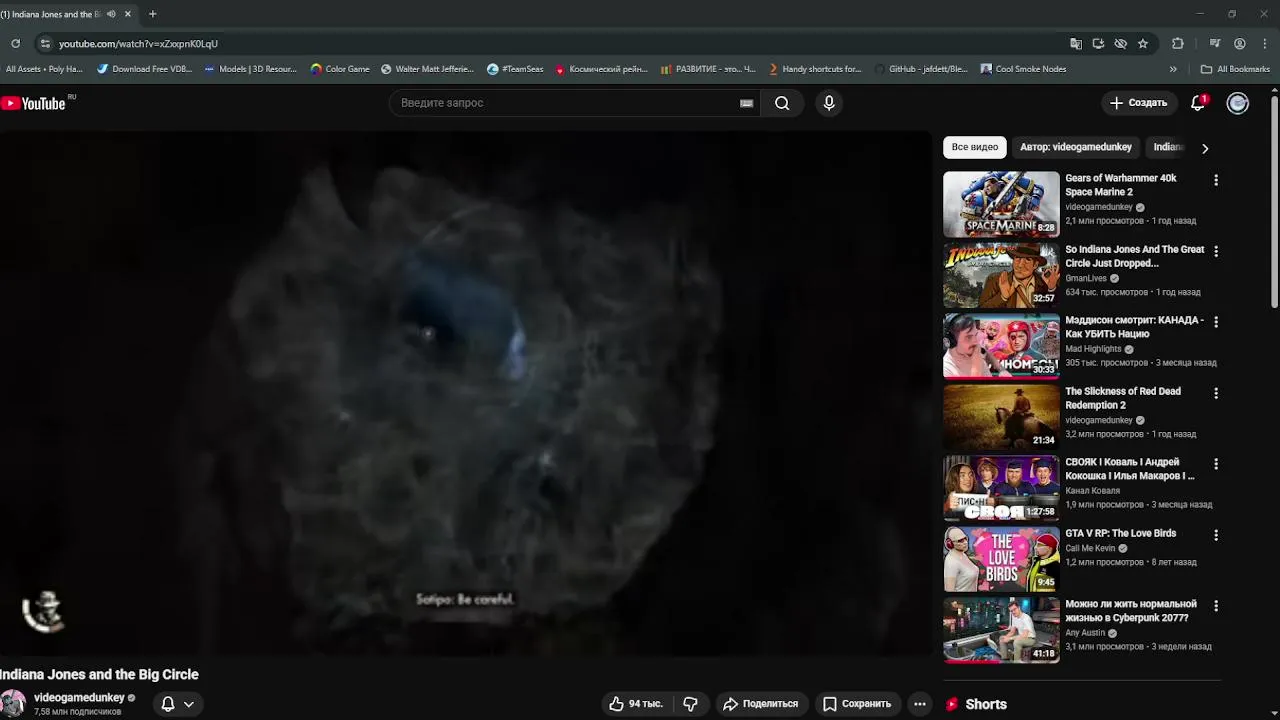This screenshot has width=1280, height=720.
Task: Start voice search with the microphone
Action: coord(828,103)
